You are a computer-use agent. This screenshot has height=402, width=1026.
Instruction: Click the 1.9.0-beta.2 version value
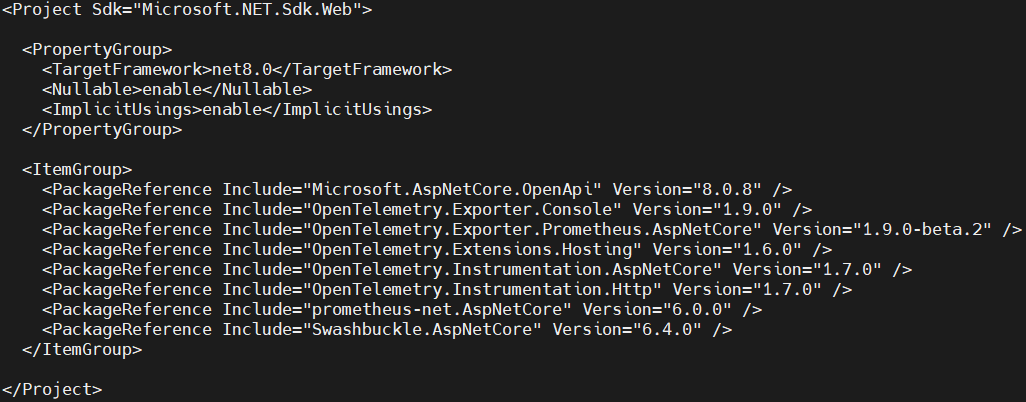pos(926,229)
